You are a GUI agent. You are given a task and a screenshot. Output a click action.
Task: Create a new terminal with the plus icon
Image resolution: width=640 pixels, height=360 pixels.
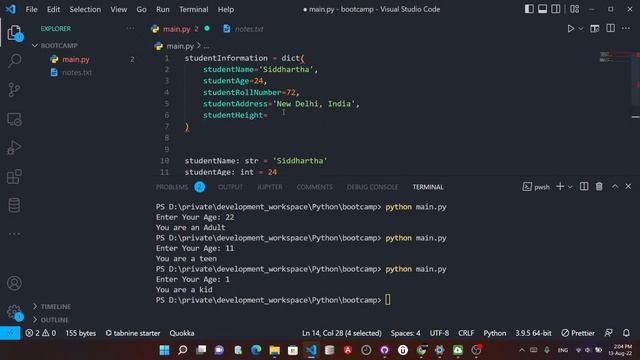click(x=560, y=187)
